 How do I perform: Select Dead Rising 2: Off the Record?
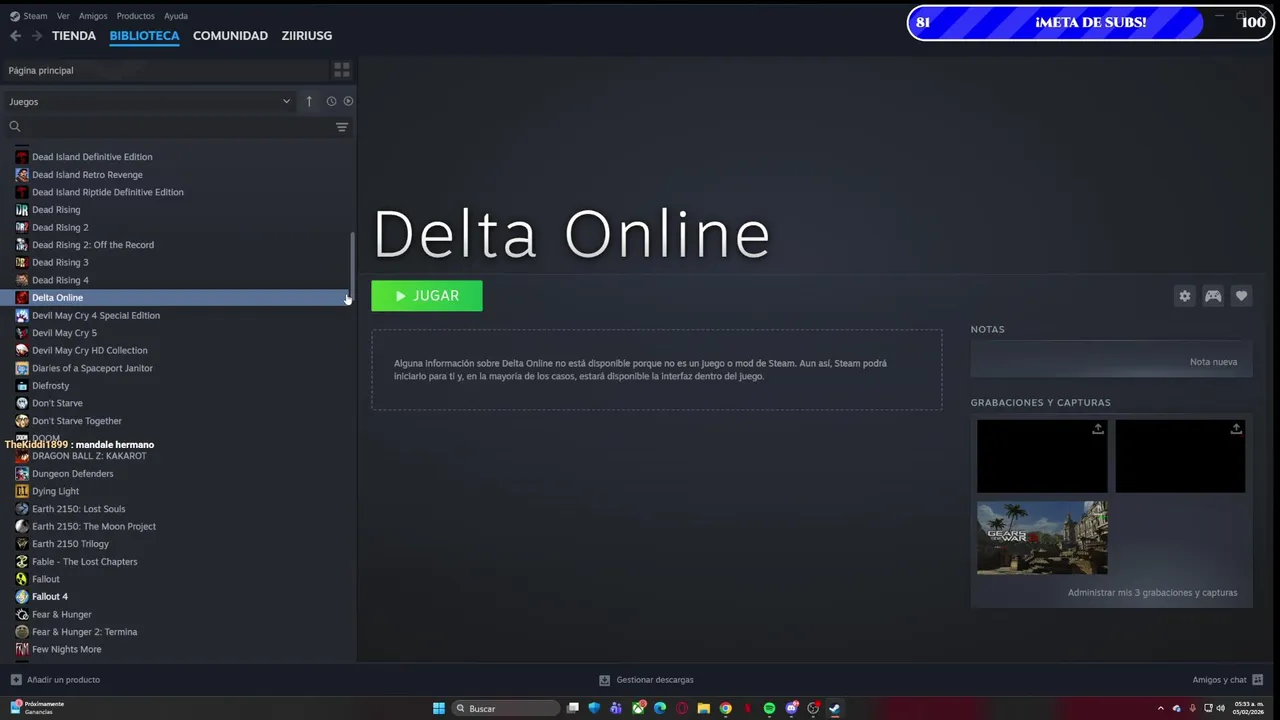[x=93, y=245]
